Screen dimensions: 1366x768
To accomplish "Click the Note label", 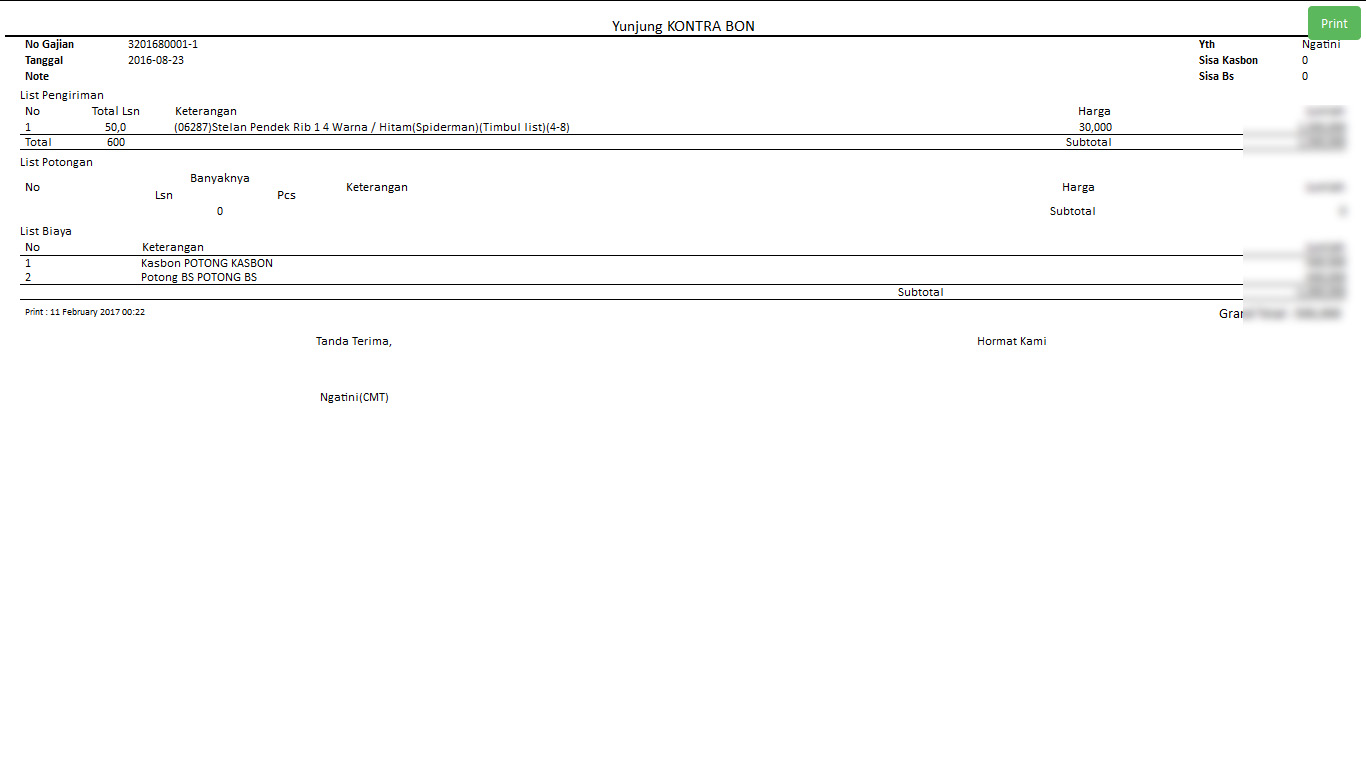I will point(37,76).
